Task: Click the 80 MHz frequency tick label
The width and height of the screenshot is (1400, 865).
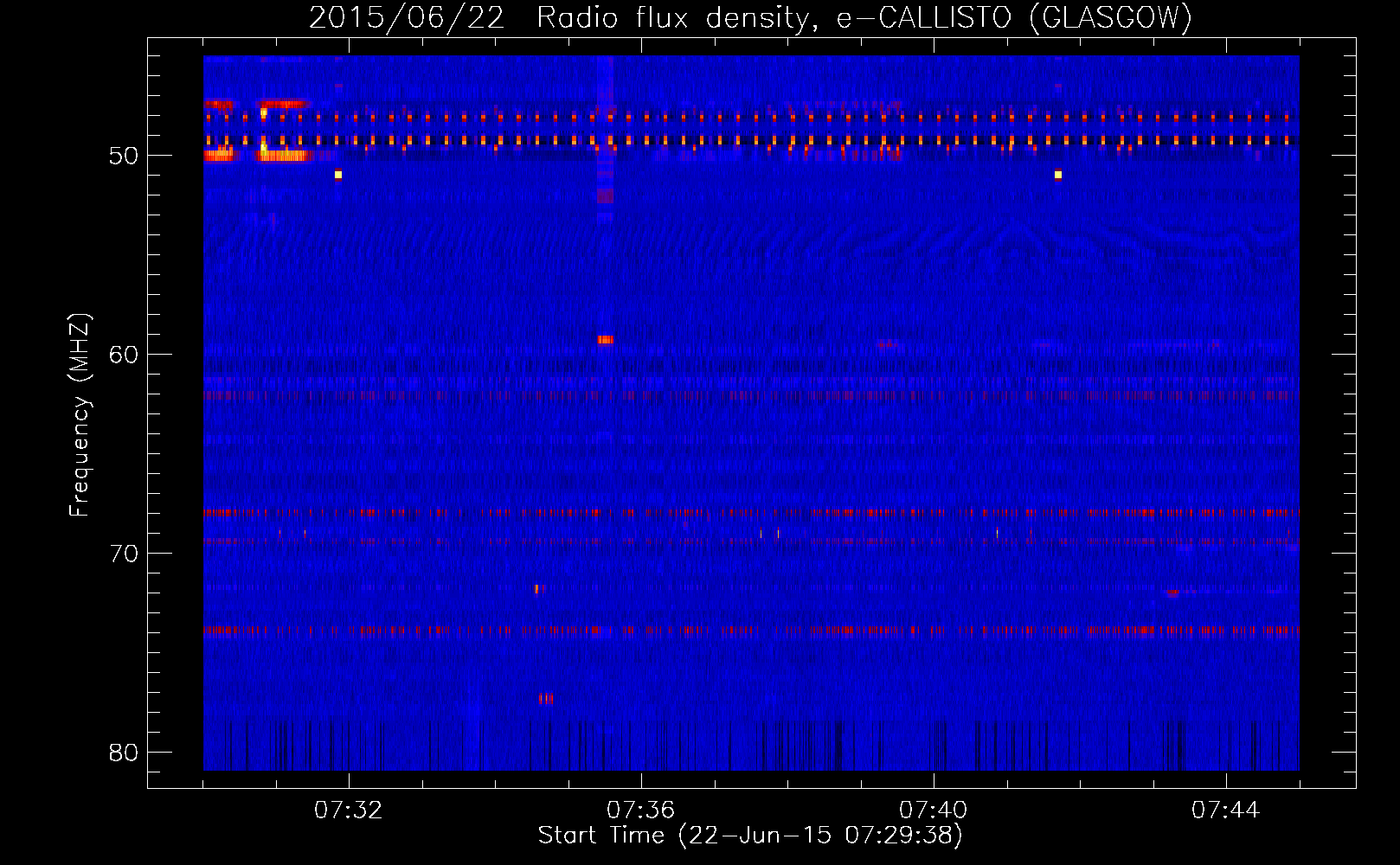Action: (x=124, y=753)
